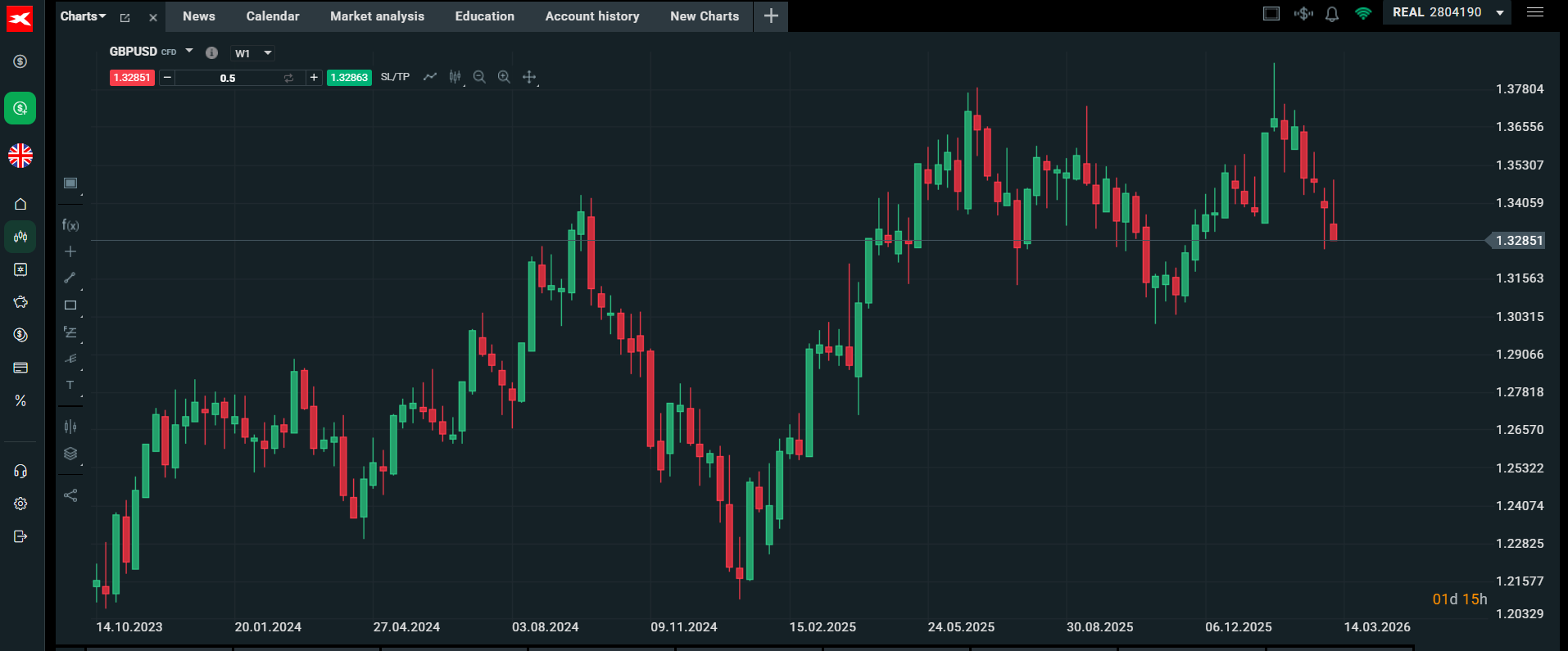This screenshot has width=1568, height=651.
Task: Switch to the Market analysis tab
Action: (x=377, y=16)
